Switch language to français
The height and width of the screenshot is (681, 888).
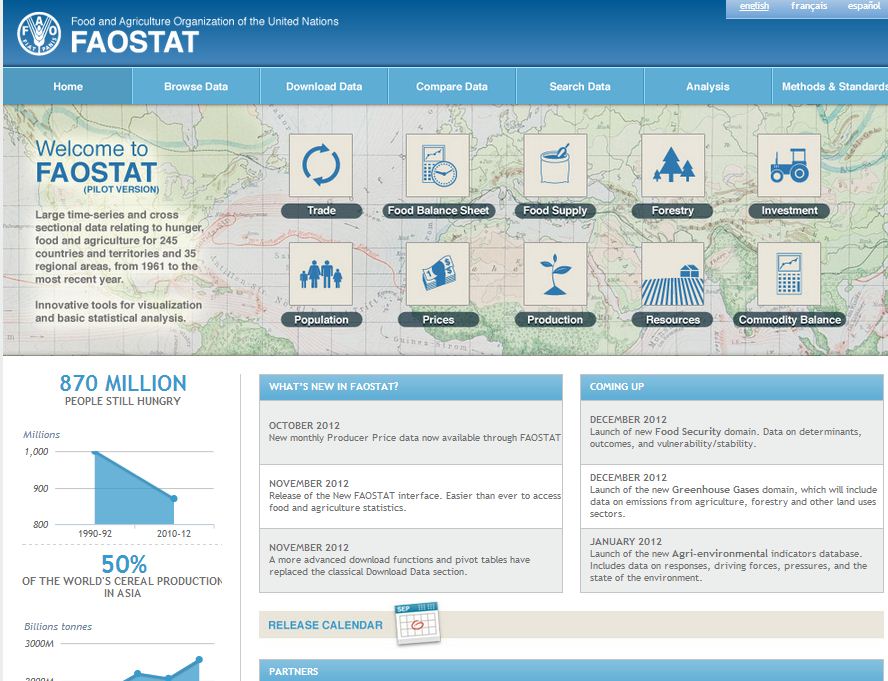tap(808, 6)
